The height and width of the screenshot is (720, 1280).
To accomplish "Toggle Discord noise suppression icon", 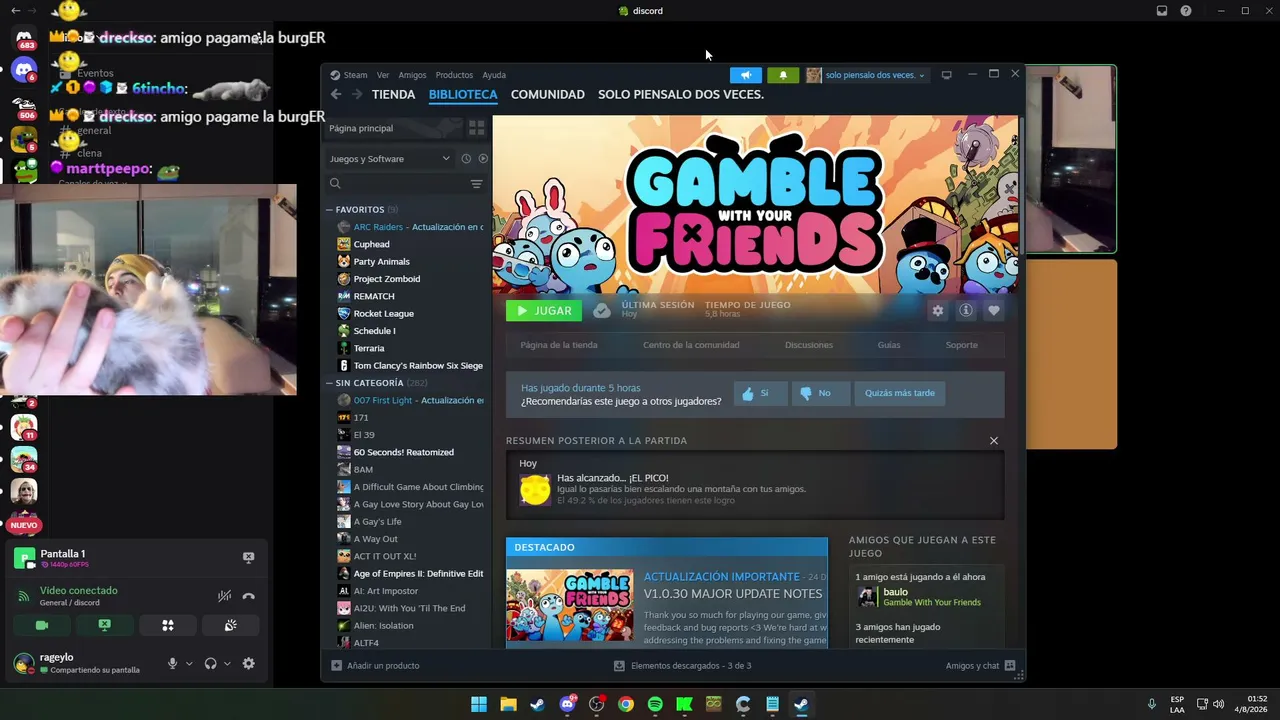I will (225, 596).
